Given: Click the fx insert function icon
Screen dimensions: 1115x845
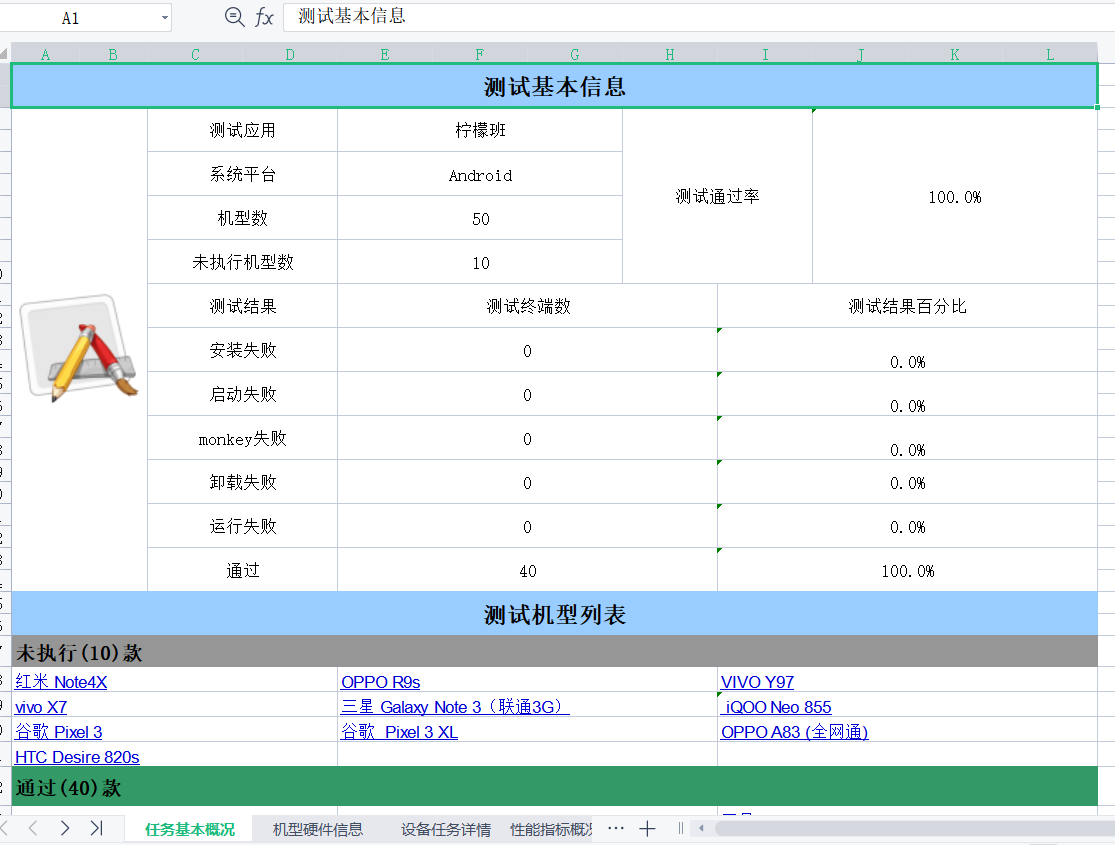Looking at the screenshot, I should 262,17.
